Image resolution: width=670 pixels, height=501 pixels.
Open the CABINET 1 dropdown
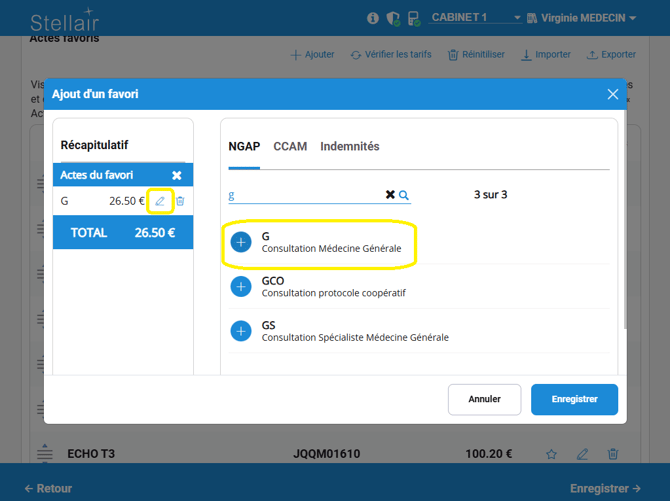(x=475, y=18)
